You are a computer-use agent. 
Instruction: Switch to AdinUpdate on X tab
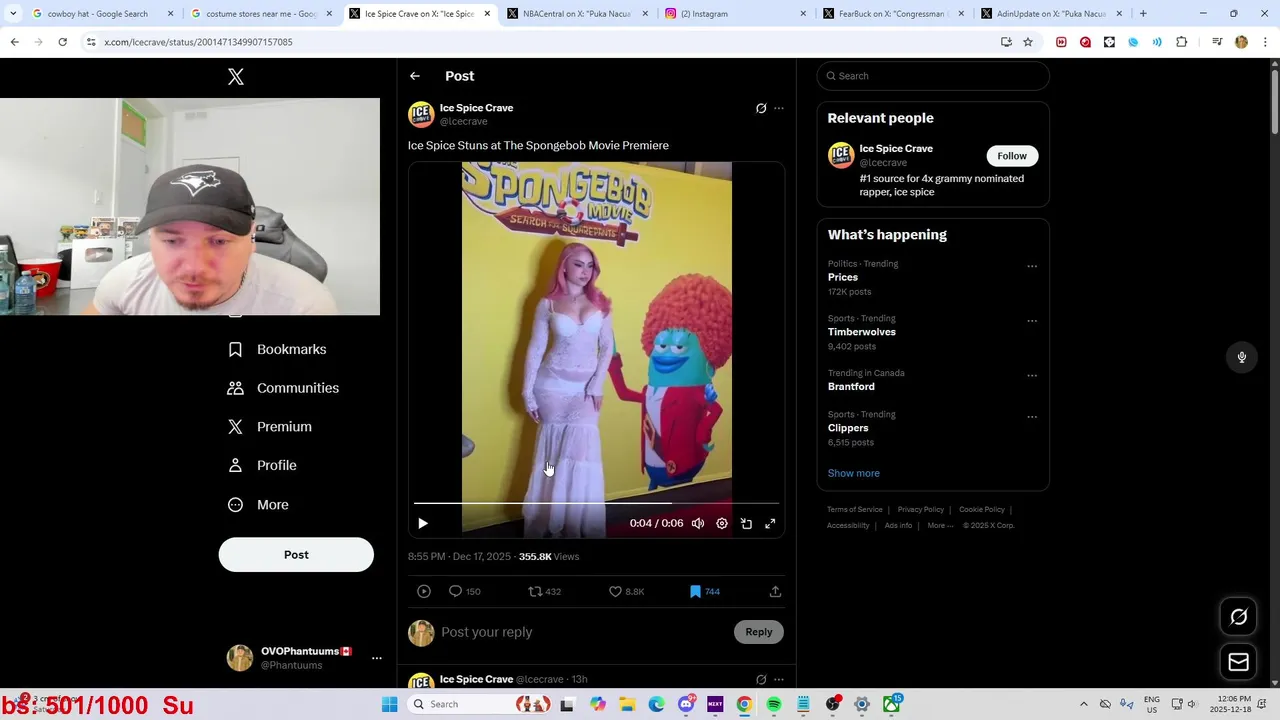(x=1052, y=14)
